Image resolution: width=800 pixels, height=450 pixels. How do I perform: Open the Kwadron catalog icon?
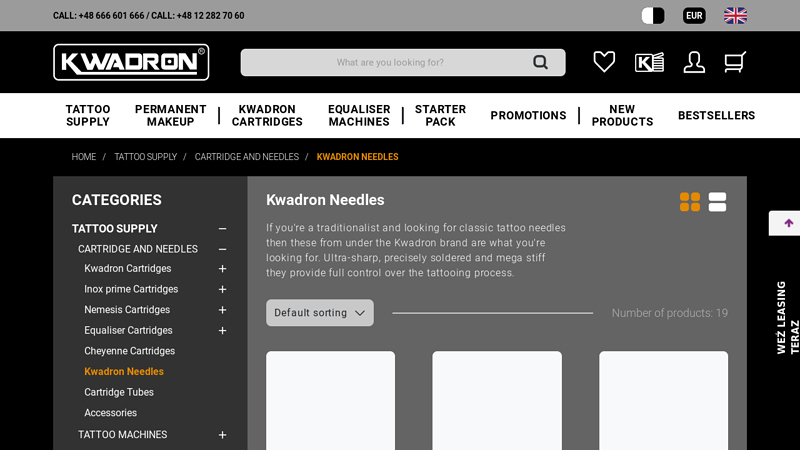pyautogui.click(x=649, y=62)
